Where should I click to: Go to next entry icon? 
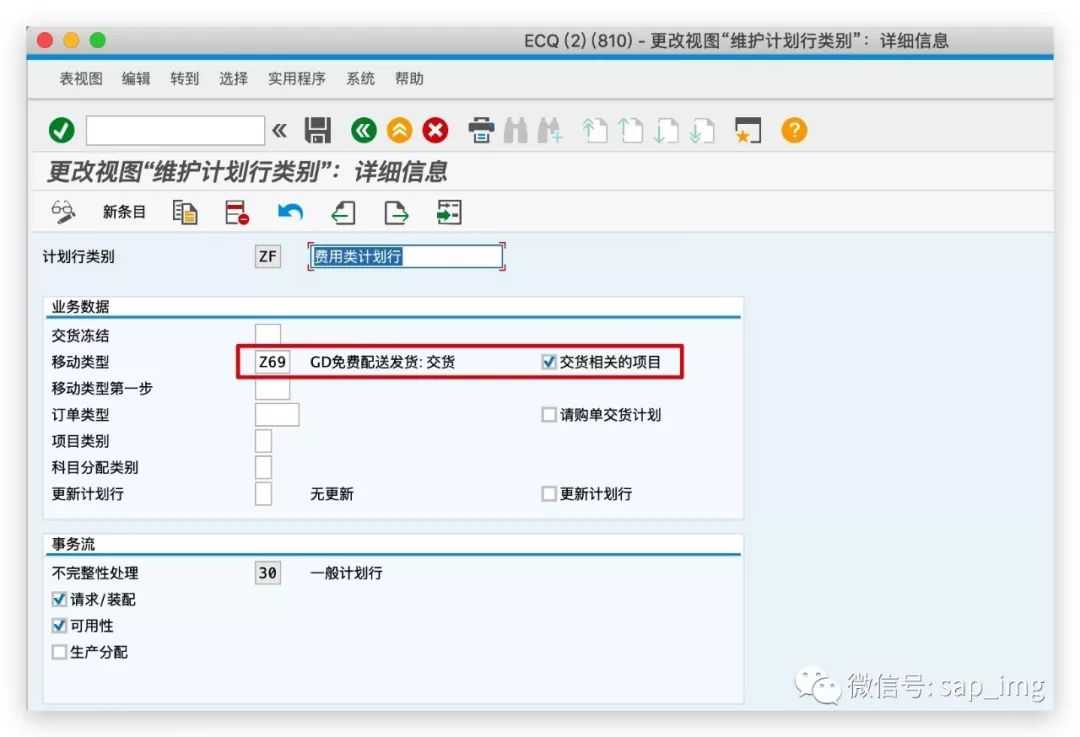[x=396, y=212]
